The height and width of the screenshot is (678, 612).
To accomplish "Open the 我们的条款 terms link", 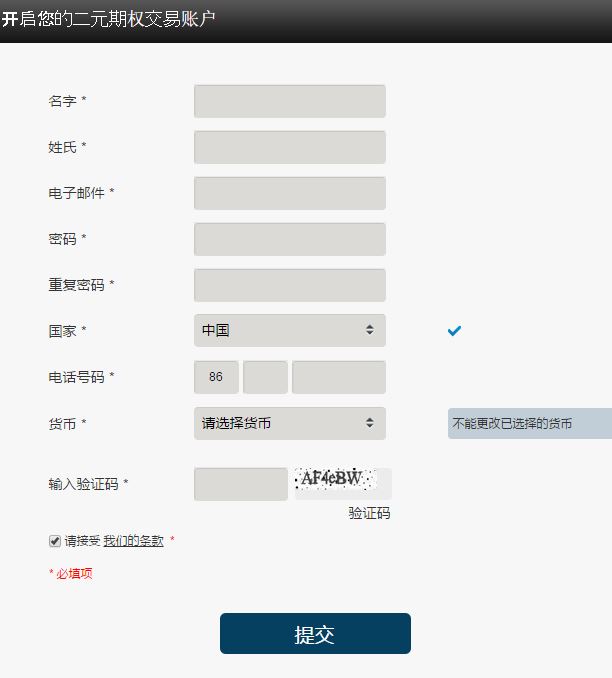I will click(133, 541).
